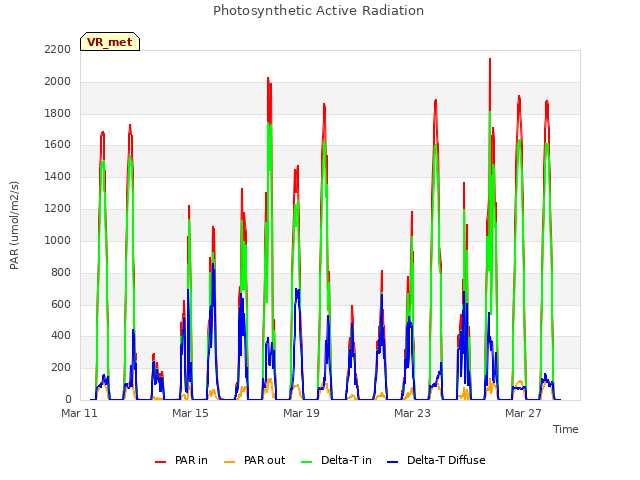Click the Time axis title
Image resolution: width=640 pixels, height=480 pixels.
point(566,429)
